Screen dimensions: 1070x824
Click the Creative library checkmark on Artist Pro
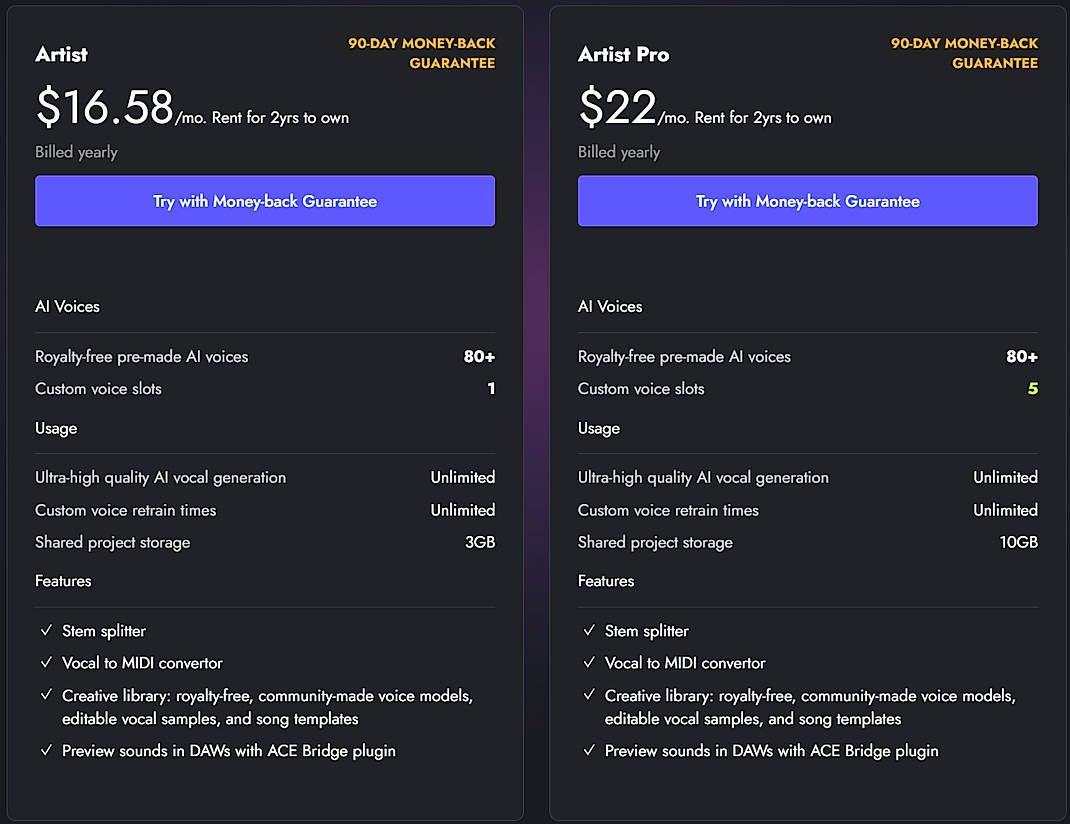589,695
